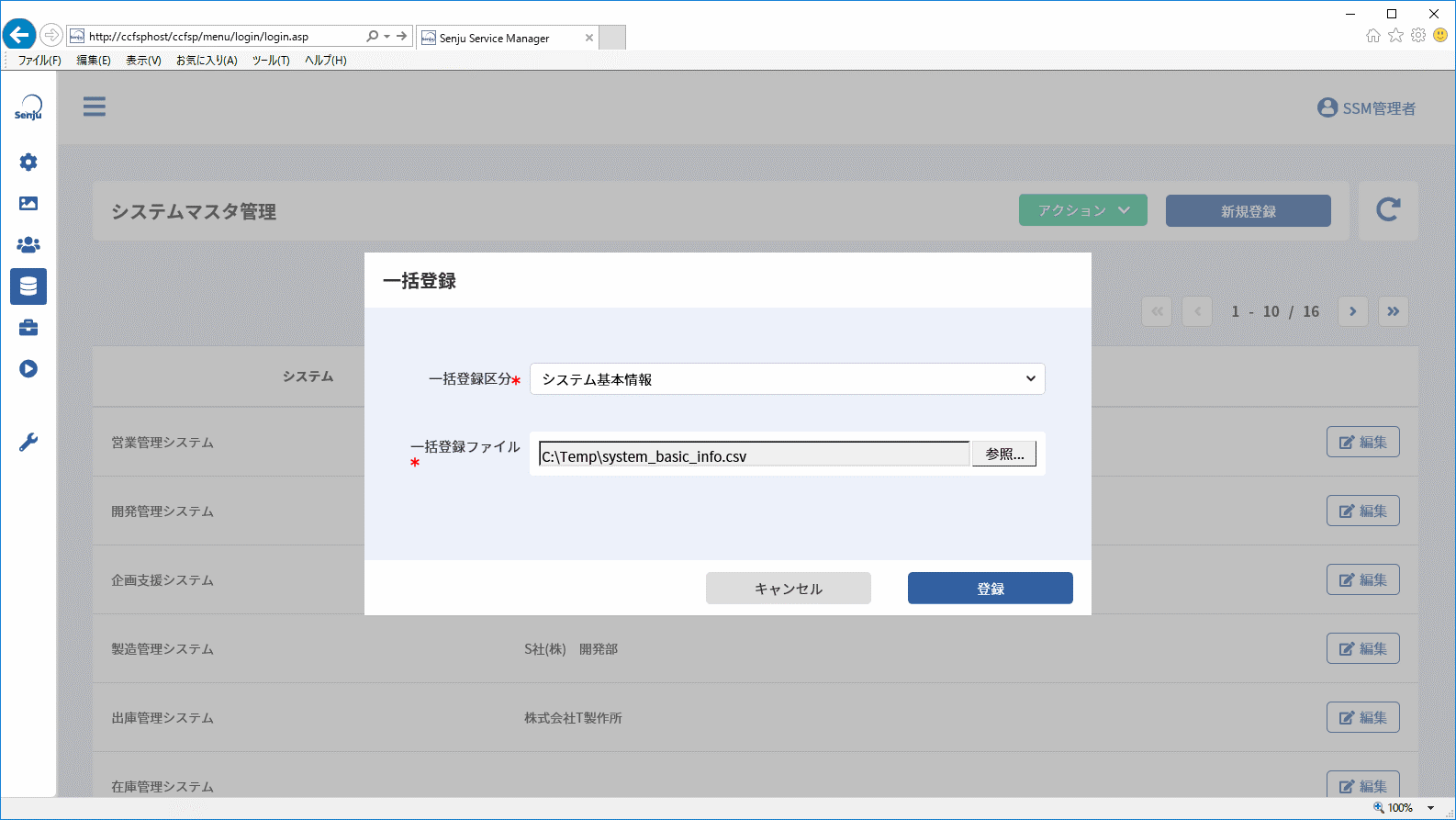
Task: Click the システム column header
Action: click(308, 376)
